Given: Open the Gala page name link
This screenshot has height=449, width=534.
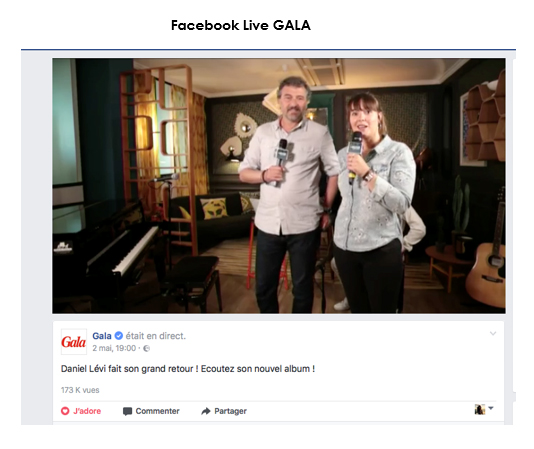Looking at the screenshot, I should click(x=102, y=336).
